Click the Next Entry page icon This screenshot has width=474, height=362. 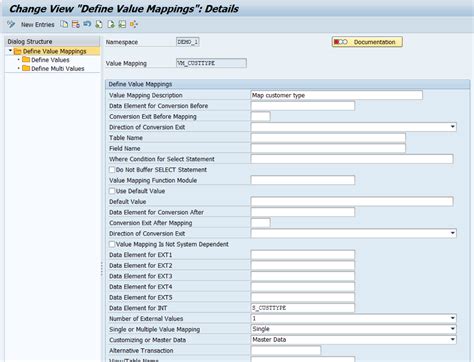tap(111, 24)
